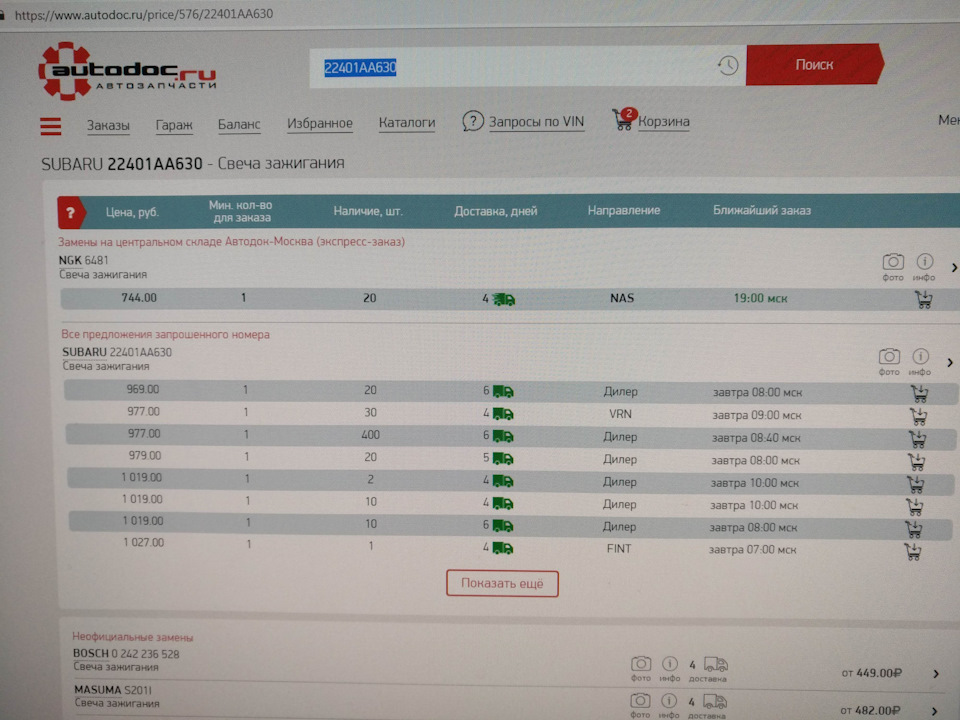This screenshot has height=720, width=960.
Task: Add the 1 019.00 offer at завтра 08:00 to cart
Action: [x=913, y=528]
